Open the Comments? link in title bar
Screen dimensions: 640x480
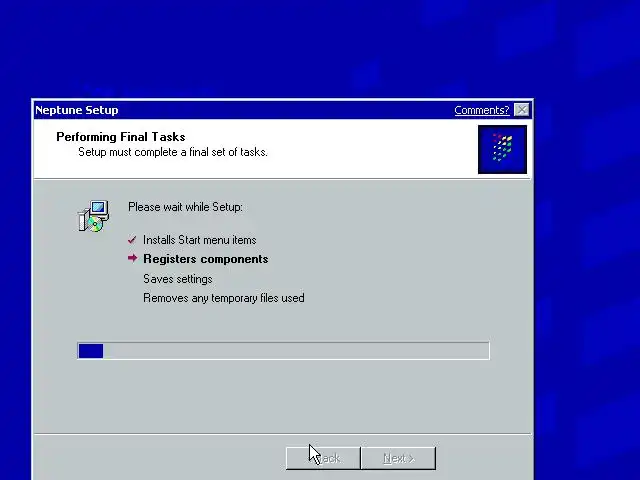(x=482, y=110)
